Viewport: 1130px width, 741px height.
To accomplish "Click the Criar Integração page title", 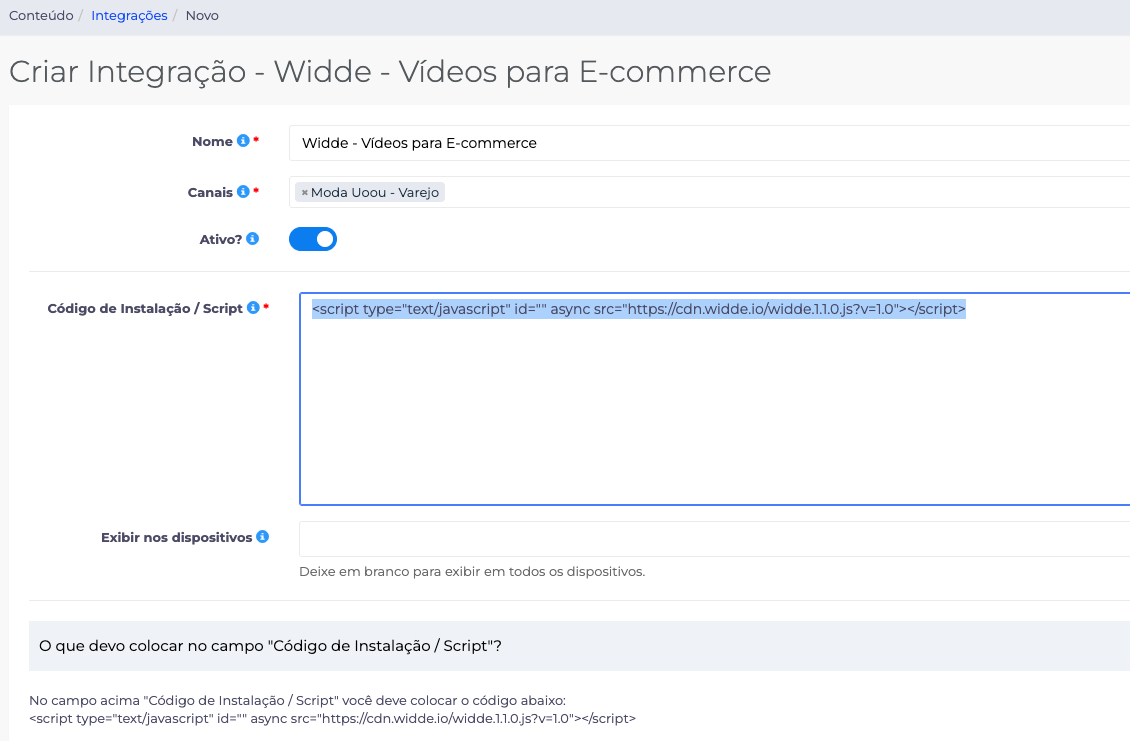I will 390,72.
